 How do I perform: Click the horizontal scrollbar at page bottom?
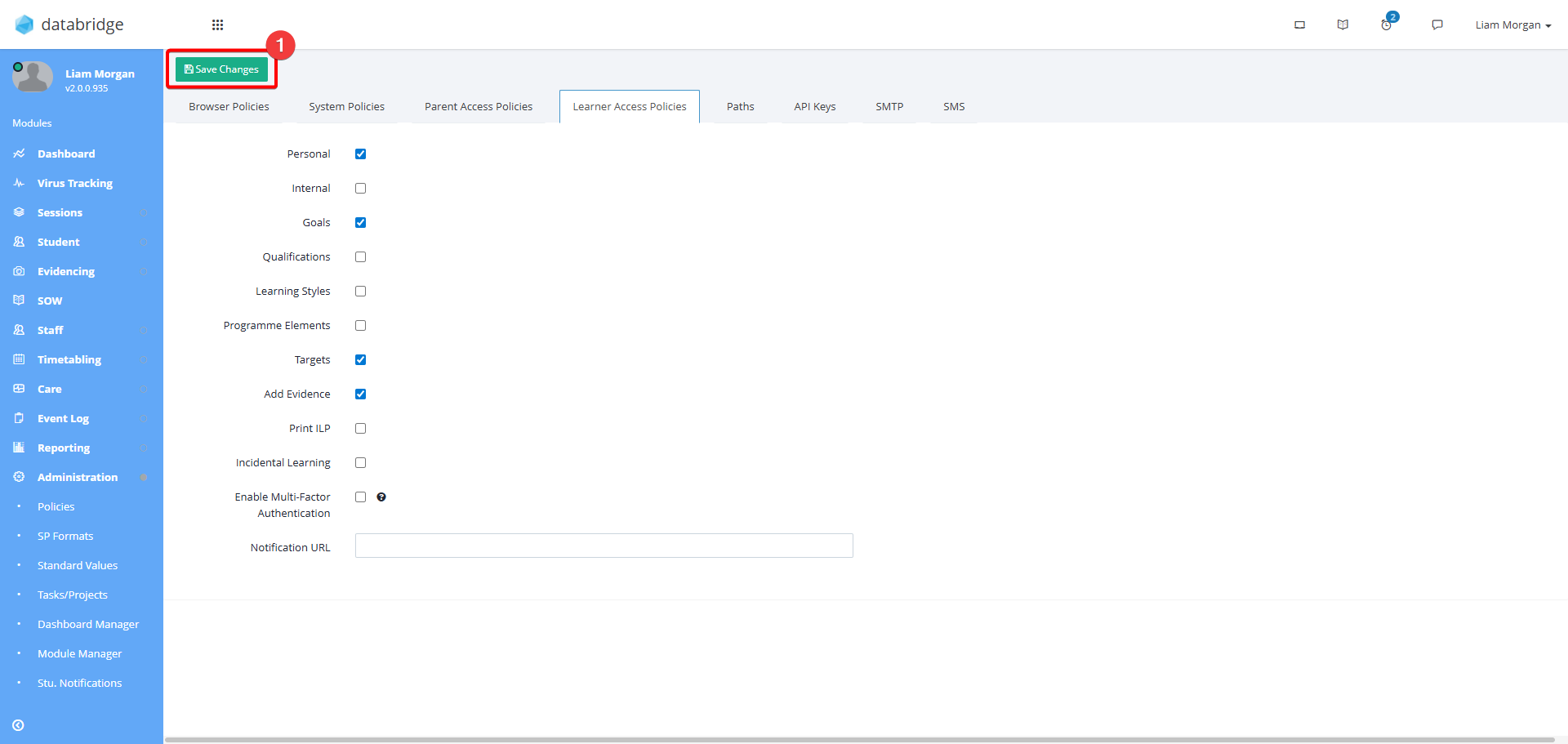pyautogui.click(x=860, y=740)
